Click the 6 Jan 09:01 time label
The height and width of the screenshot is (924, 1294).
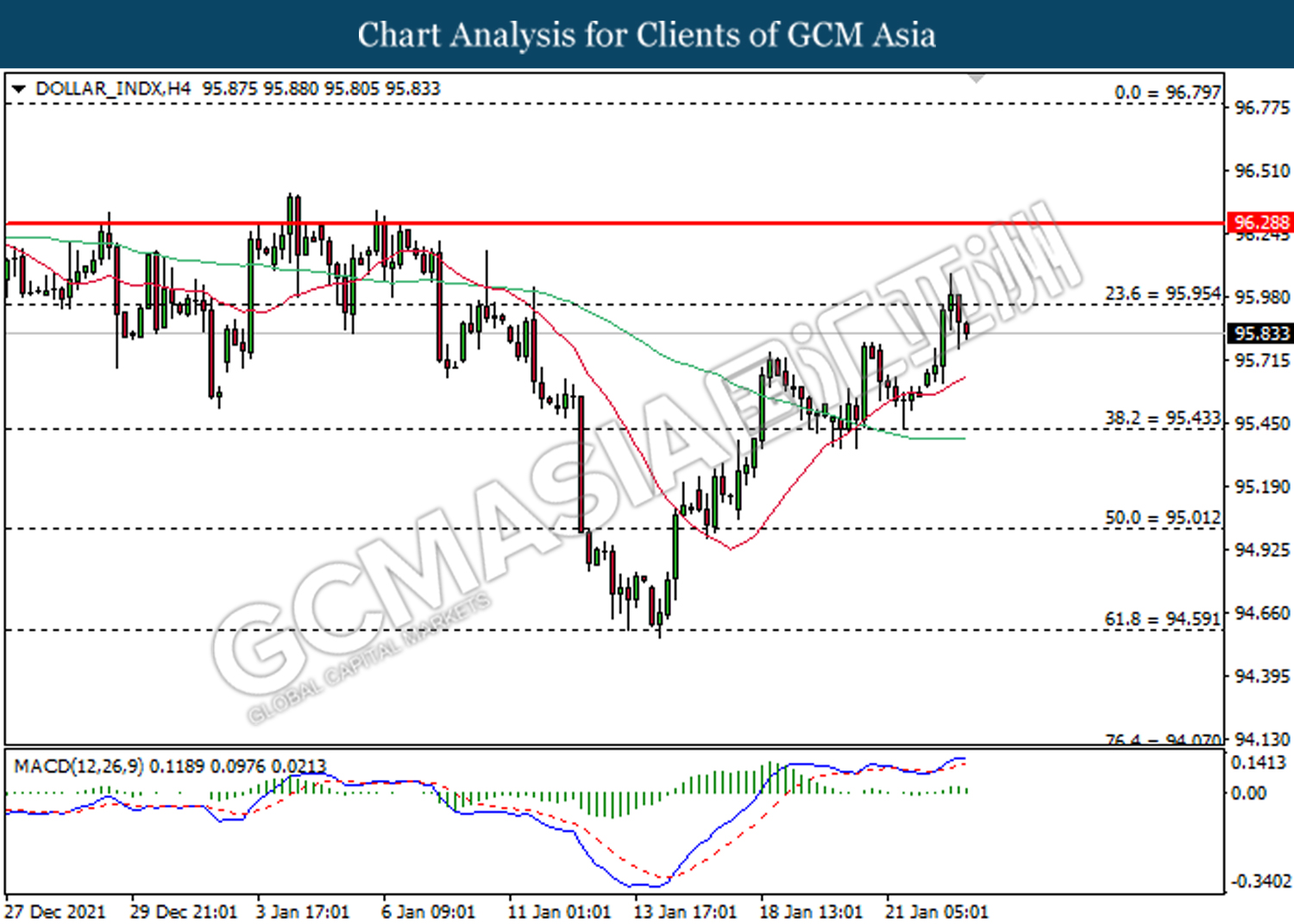click(429, 912)
